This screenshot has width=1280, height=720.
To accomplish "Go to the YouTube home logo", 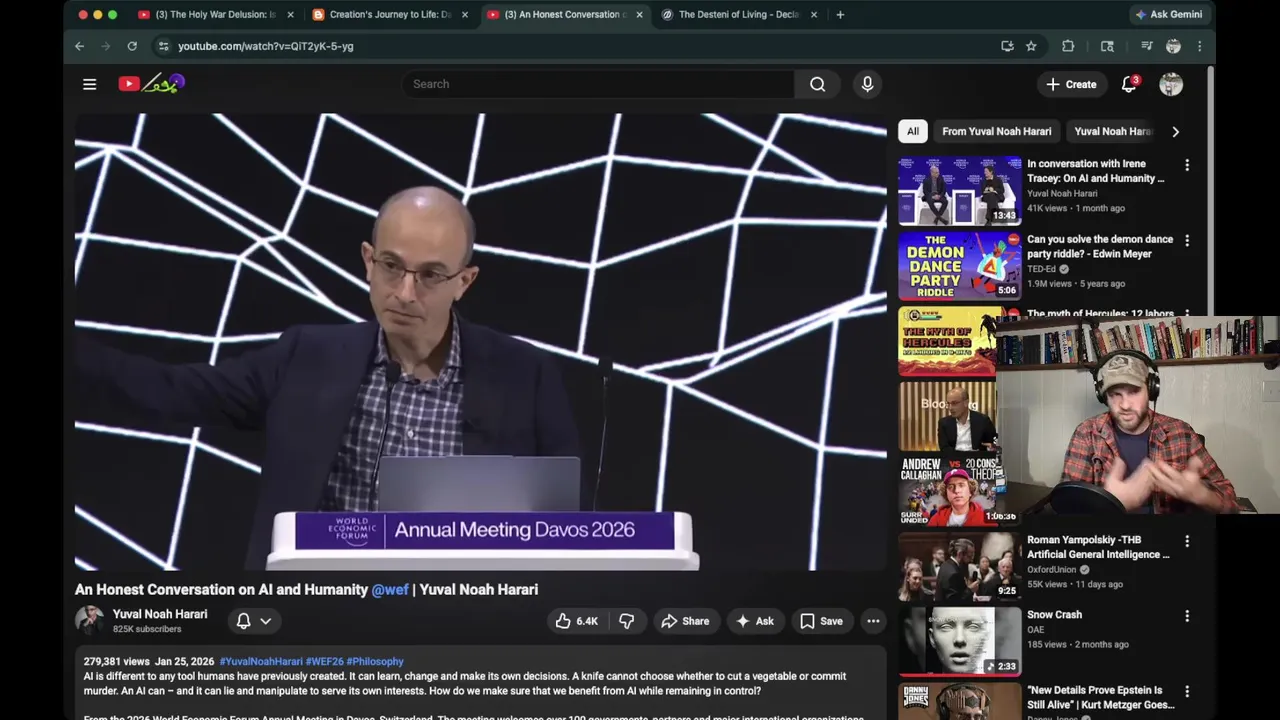I will coord(151,84).
